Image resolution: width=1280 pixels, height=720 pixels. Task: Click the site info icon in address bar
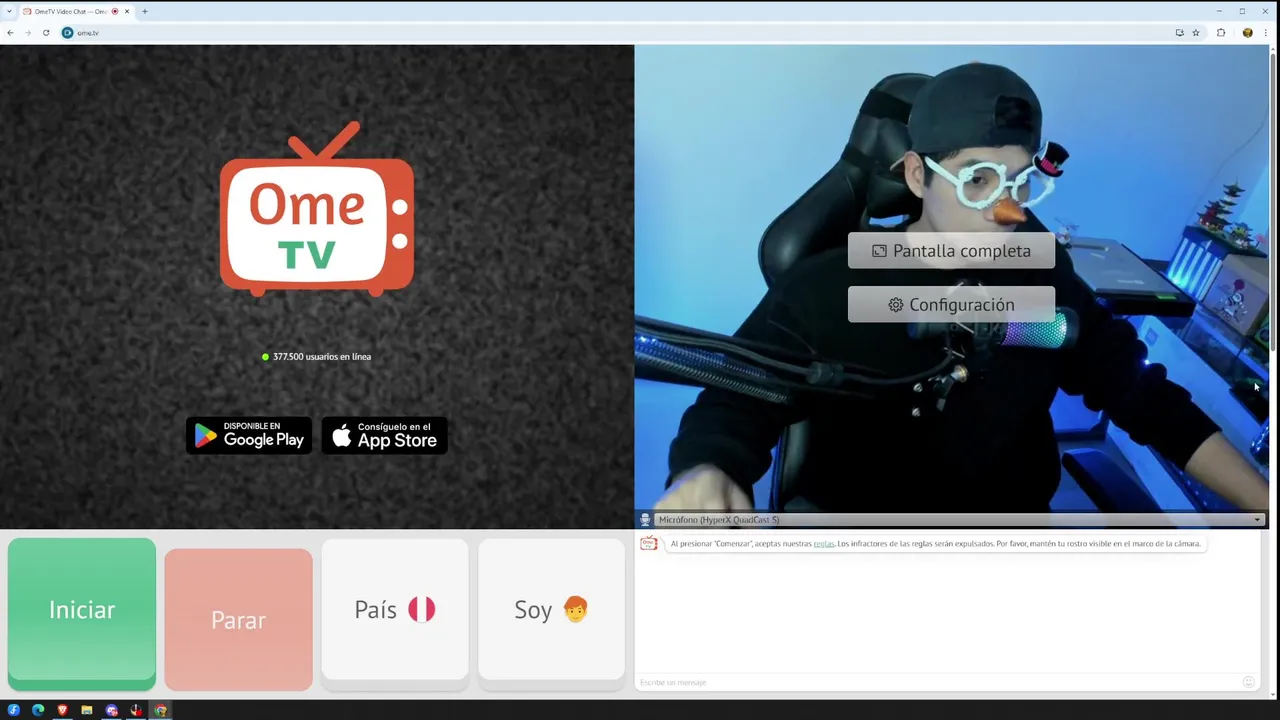pos(68,33)
